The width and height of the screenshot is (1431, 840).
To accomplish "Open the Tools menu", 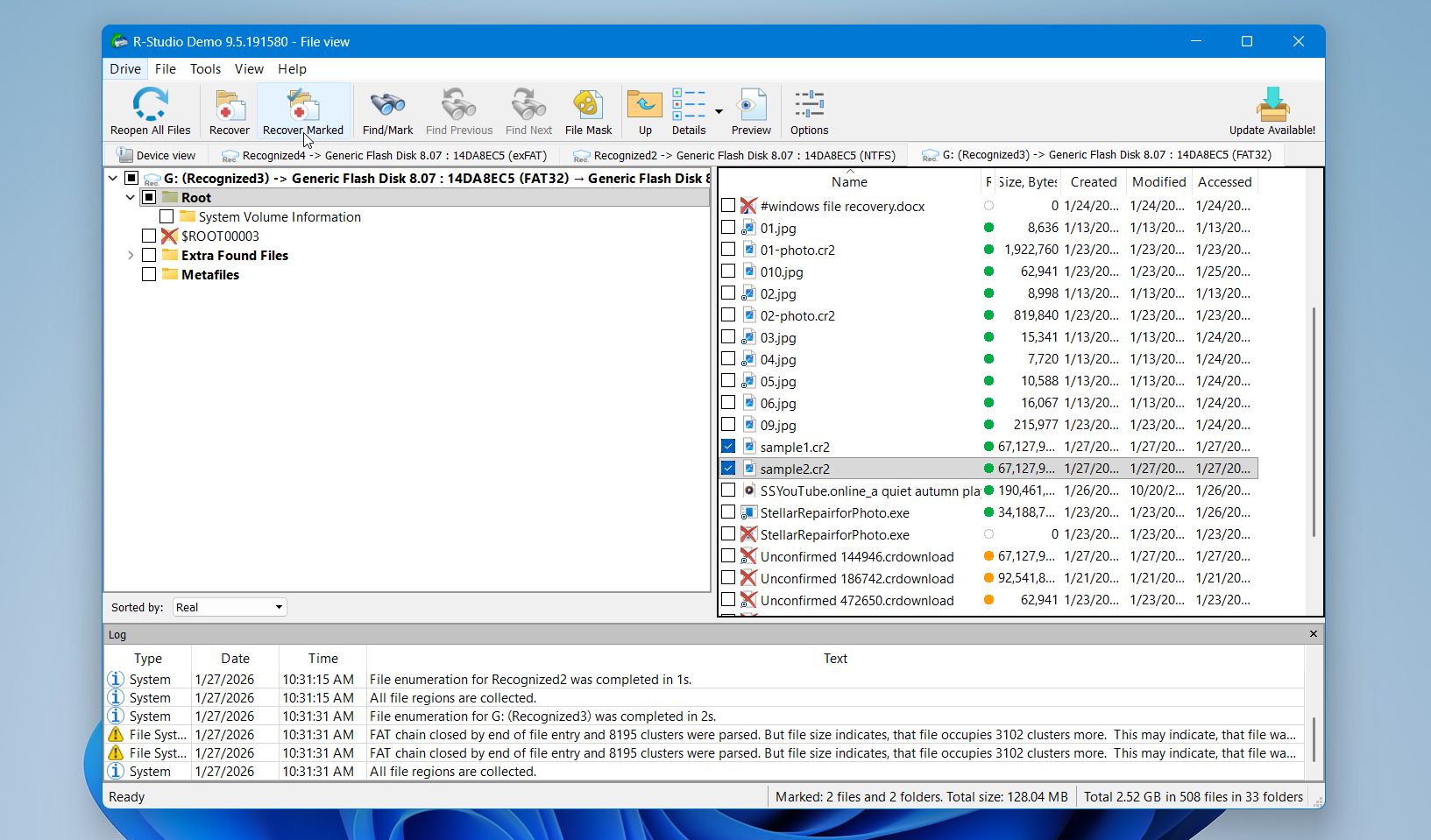I will [205, 69].
